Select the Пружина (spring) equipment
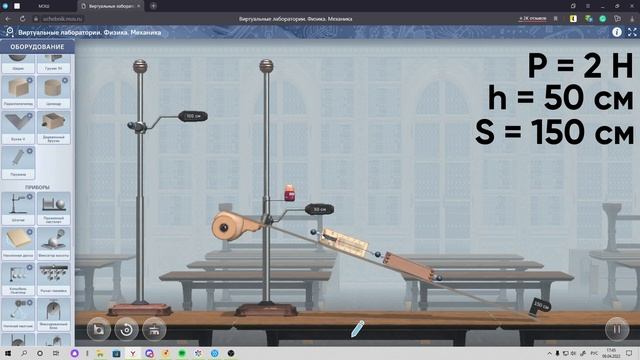Viewport: 640px width, 360px height. point(18,162)
